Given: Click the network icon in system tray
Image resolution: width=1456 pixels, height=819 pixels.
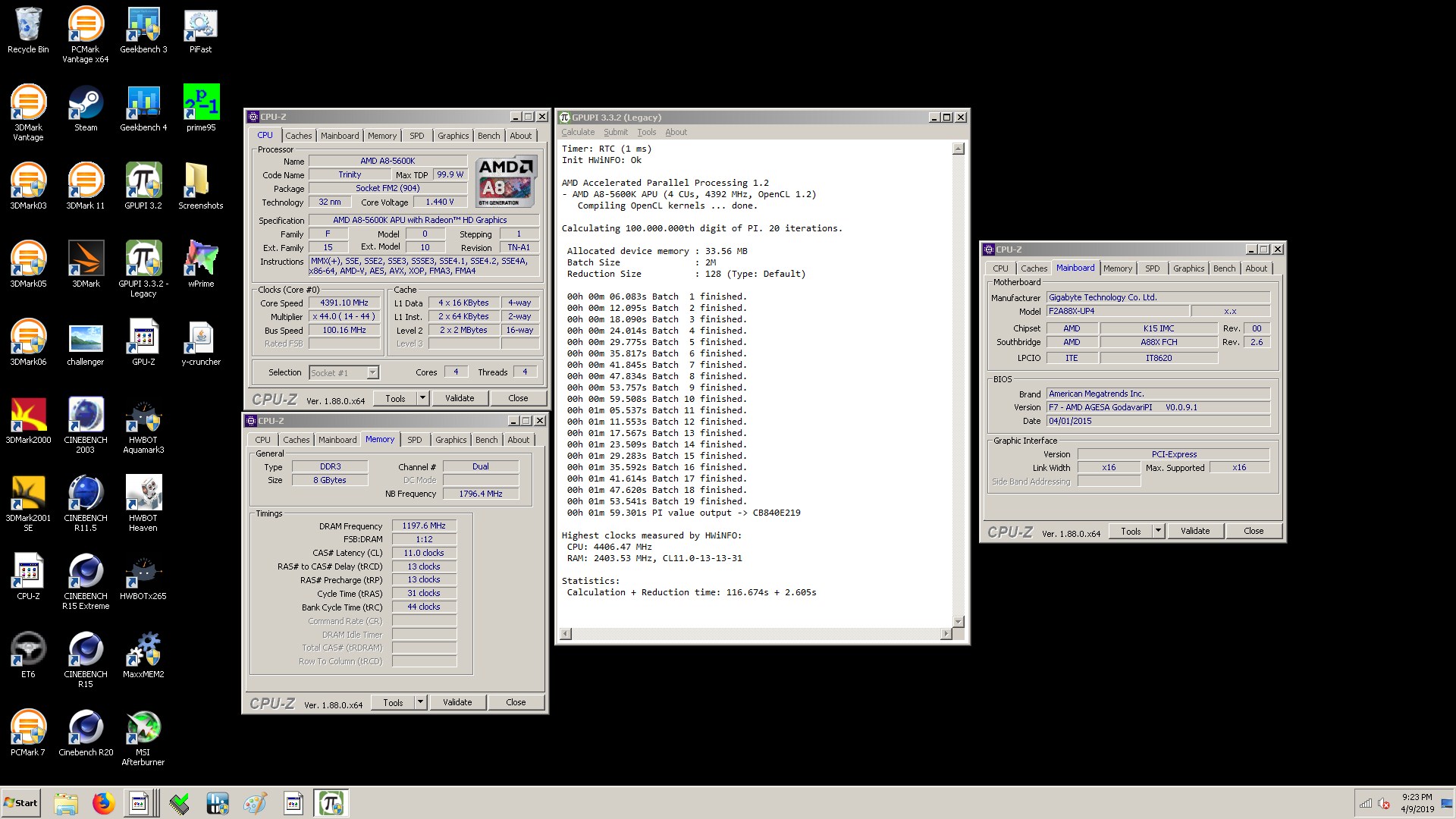Looking at the screenshot, I should tap(1366, 803).
